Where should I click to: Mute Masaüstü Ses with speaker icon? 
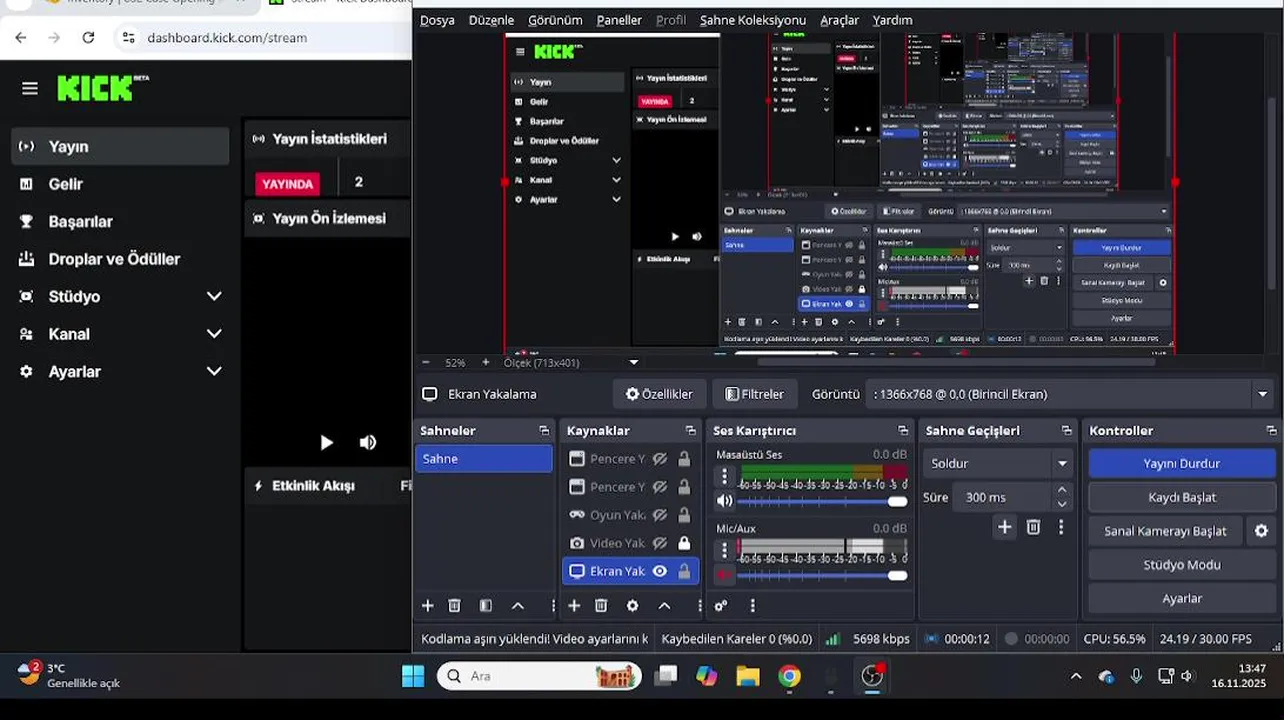pos(725,501)
